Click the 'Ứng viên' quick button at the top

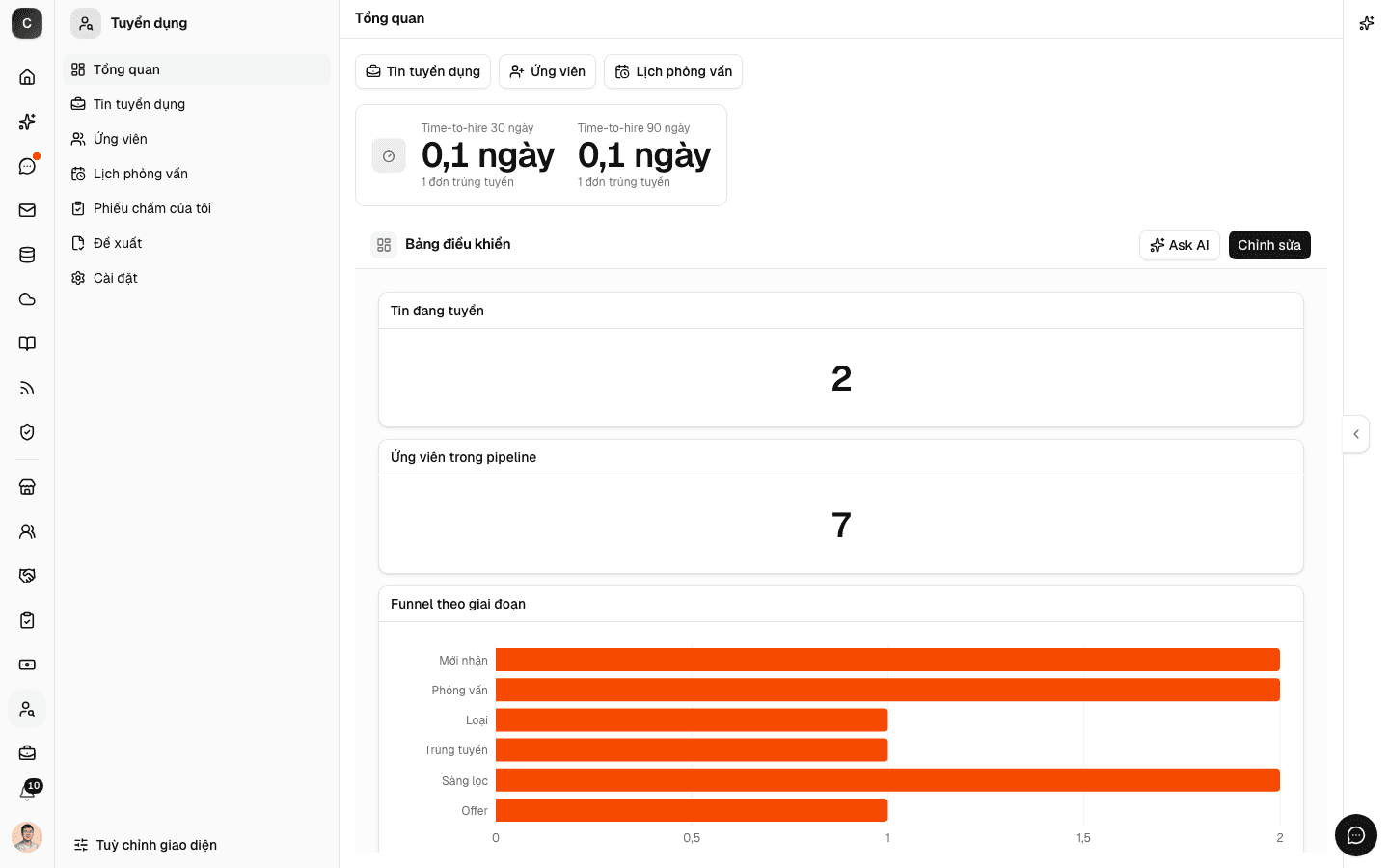pos(547,71)
